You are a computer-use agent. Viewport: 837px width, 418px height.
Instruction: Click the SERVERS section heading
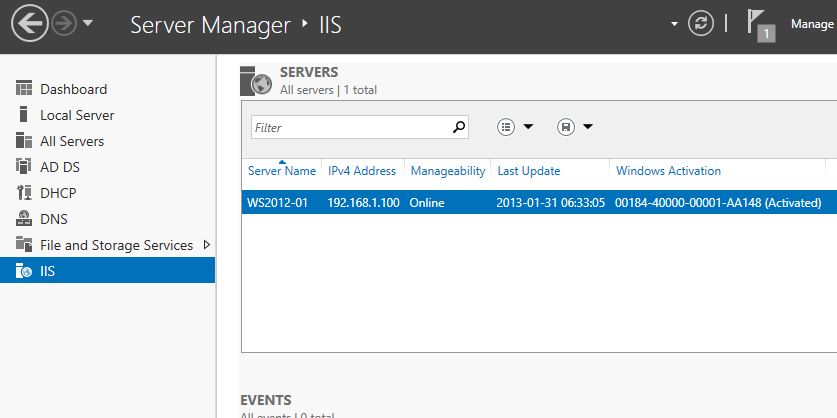point(309,72)
